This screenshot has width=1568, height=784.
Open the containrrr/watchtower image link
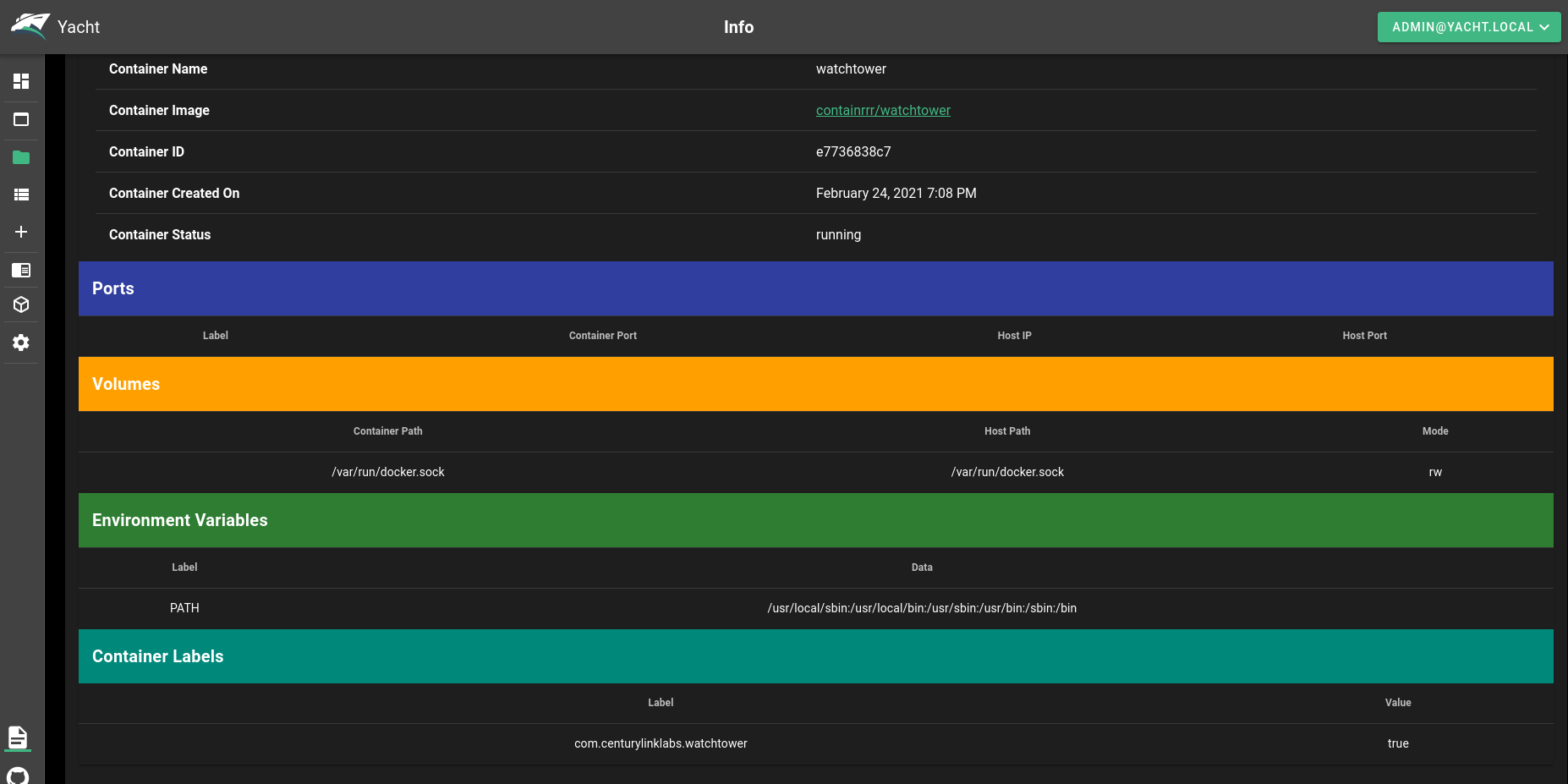click(883, 110)
